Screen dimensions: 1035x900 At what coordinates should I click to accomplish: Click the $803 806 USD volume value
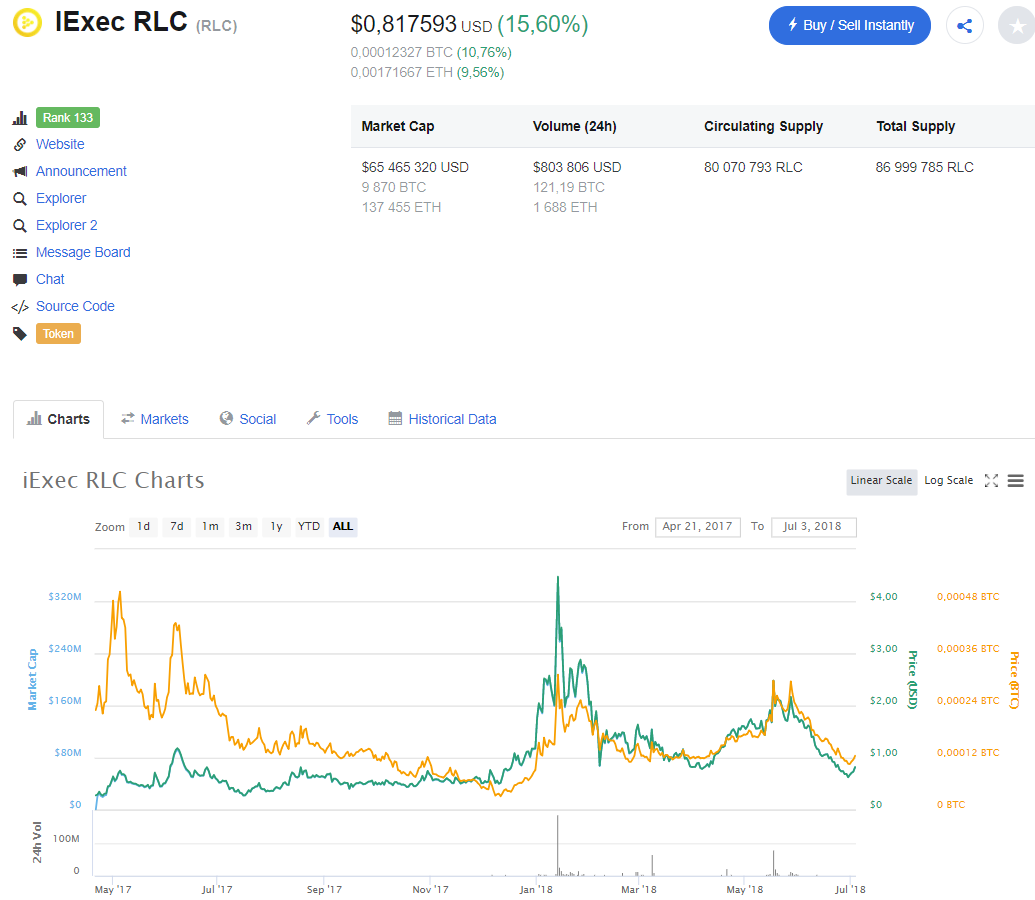pos(578,167)
